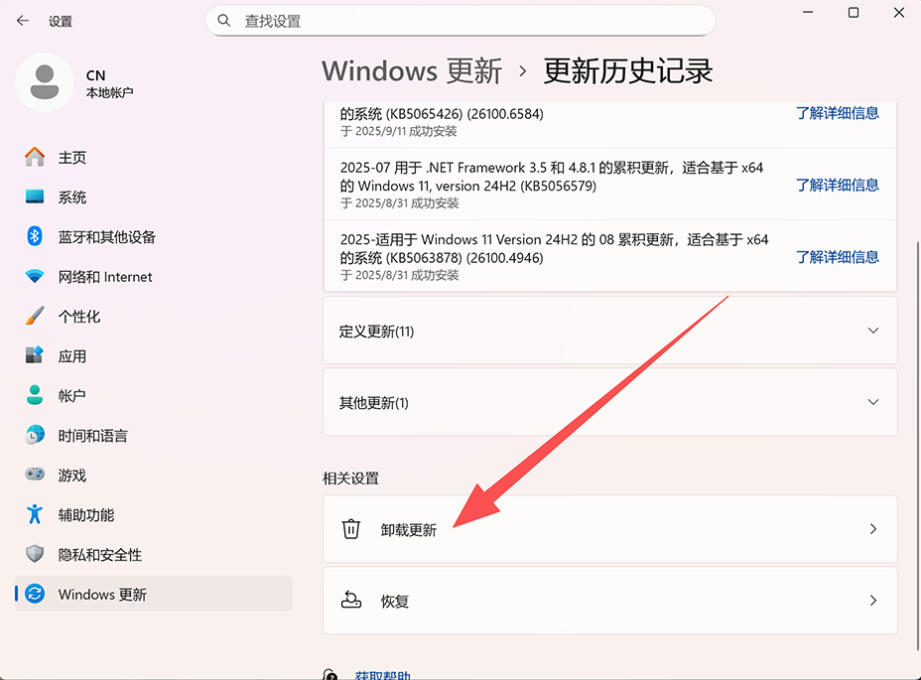Click the 辅助功能 accessibility icon
Image resolution: width=921 pixels, height=680 pixels.
[x=35, y=515]
